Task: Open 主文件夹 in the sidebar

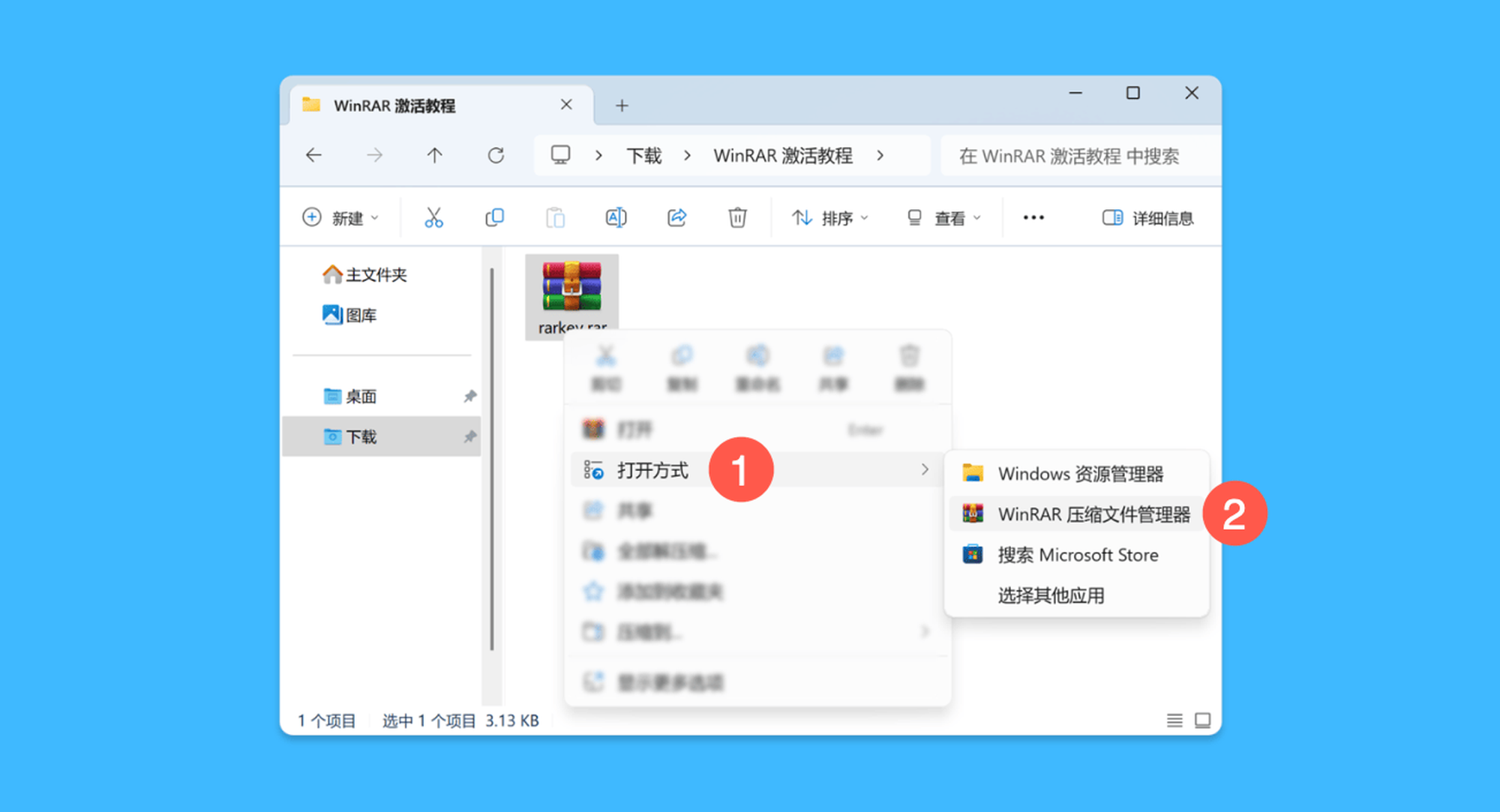Action: point(382,274)
